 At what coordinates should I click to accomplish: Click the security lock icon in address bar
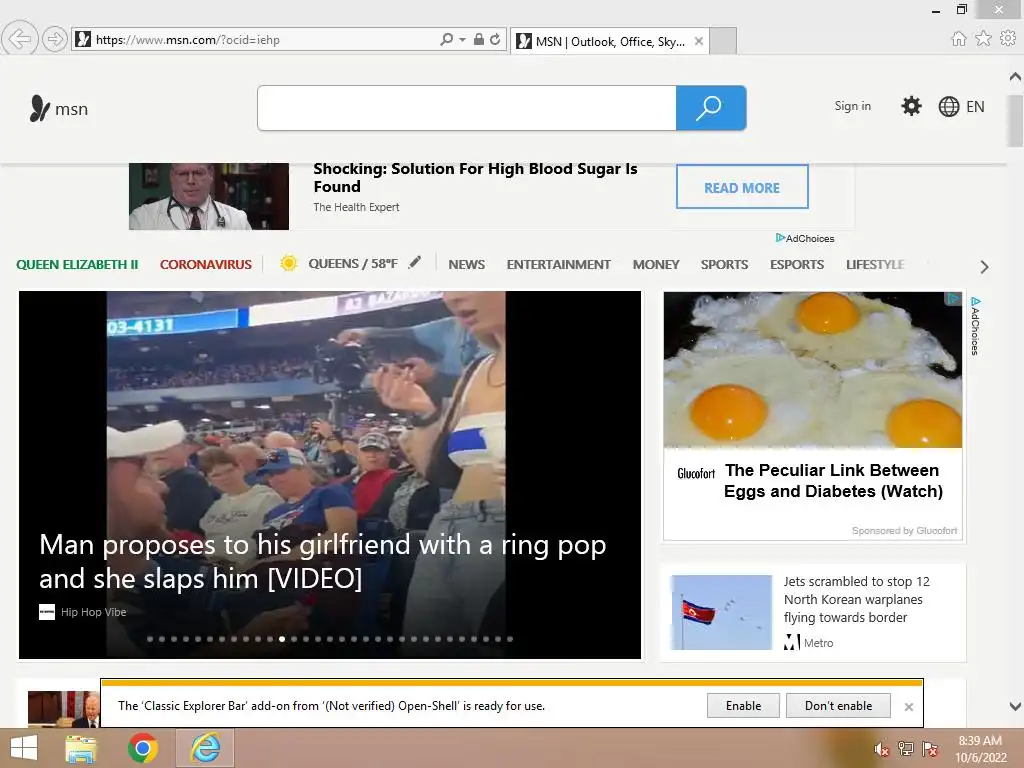479,39
